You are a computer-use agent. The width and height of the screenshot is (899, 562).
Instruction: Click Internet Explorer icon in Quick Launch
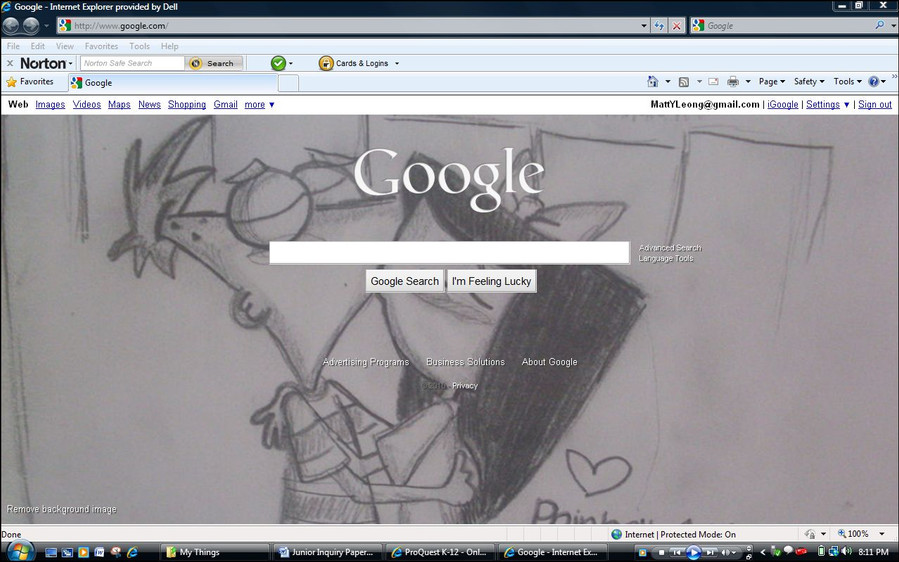click(x=132, y=553)
